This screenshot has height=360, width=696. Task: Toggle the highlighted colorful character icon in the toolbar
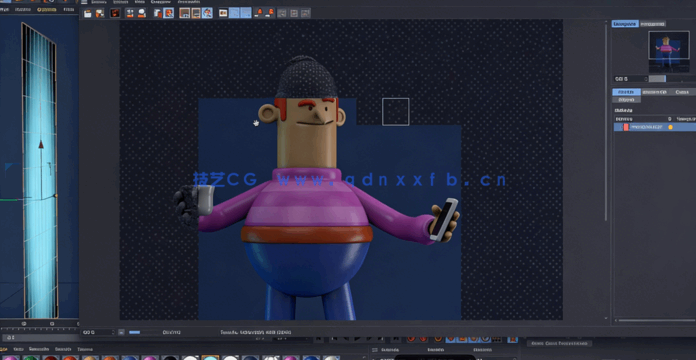[x=207, y=13]
